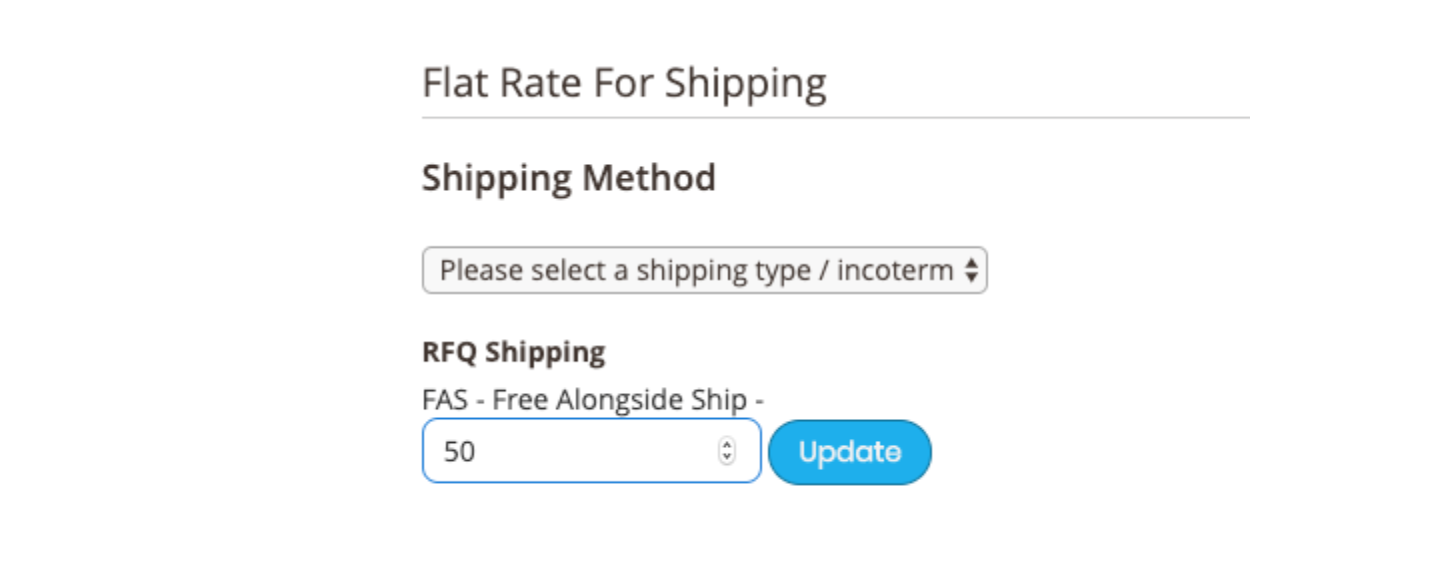Screen dimensions: 1438x578
Task: Click the Shipping Method heading
Action: click(569, 178)
